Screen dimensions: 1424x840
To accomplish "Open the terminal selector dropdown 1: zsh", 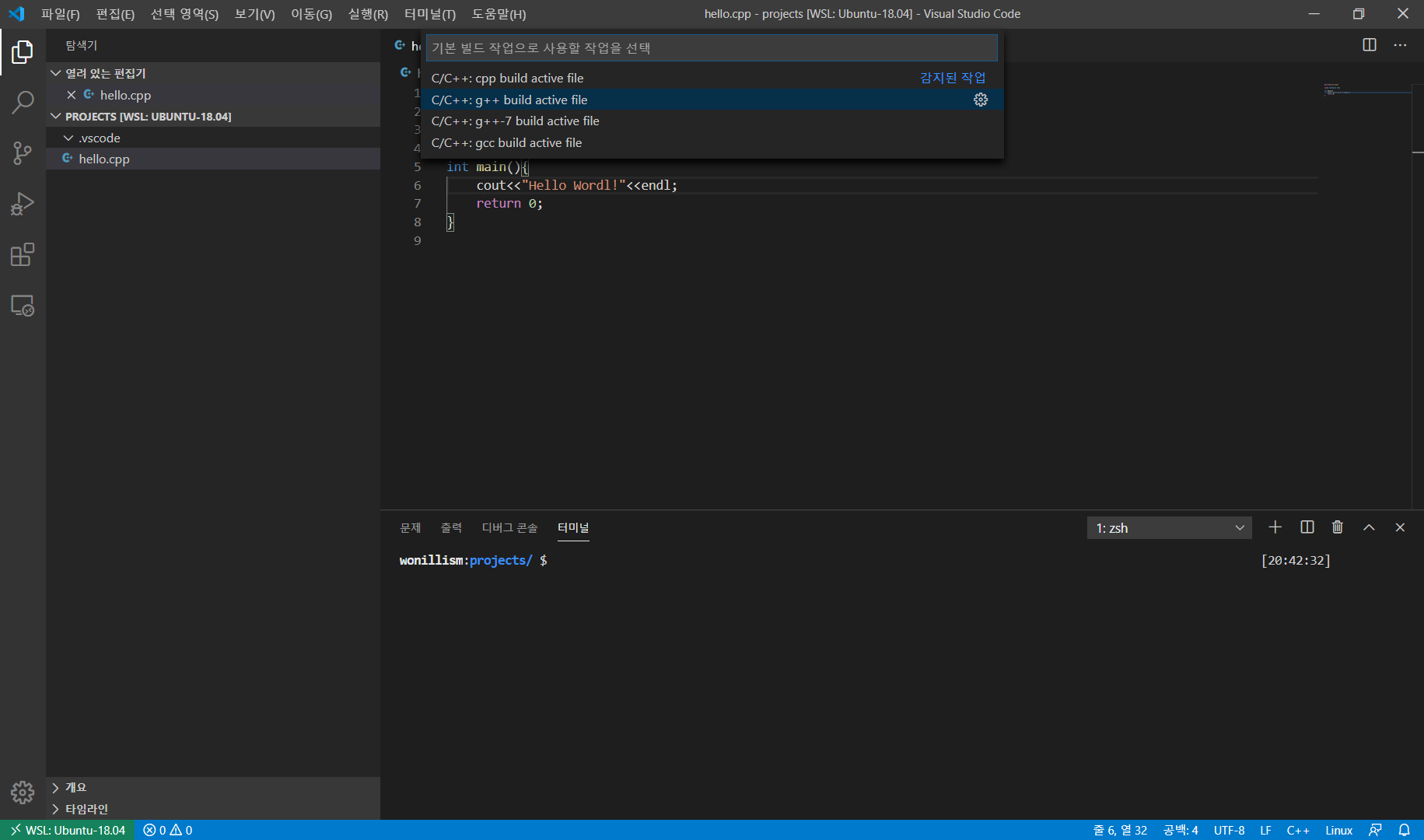I will click(x=1169, y=528).
